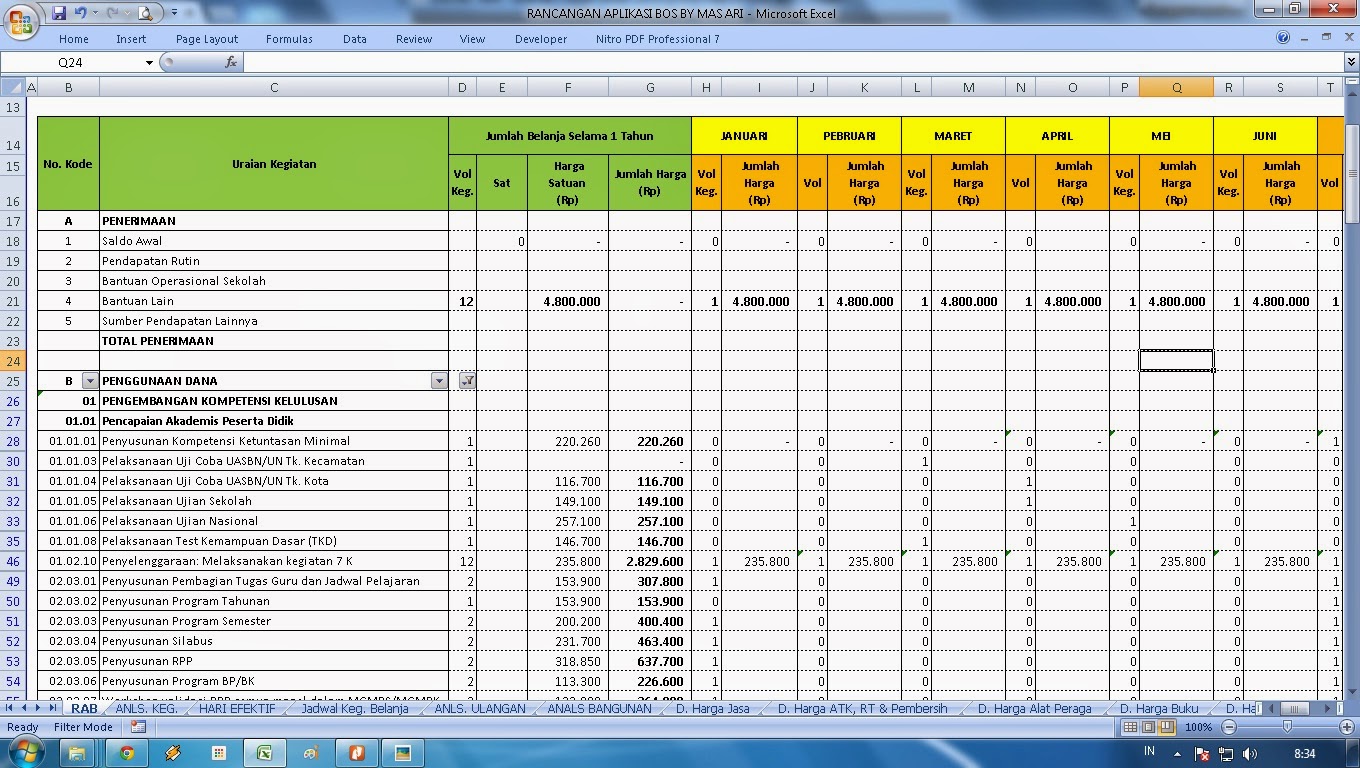The height and width of the screenshot is (768, 1360).
Task: Open Customize Quick Access Toolbar arrow
Action: (x=174, y=13)
